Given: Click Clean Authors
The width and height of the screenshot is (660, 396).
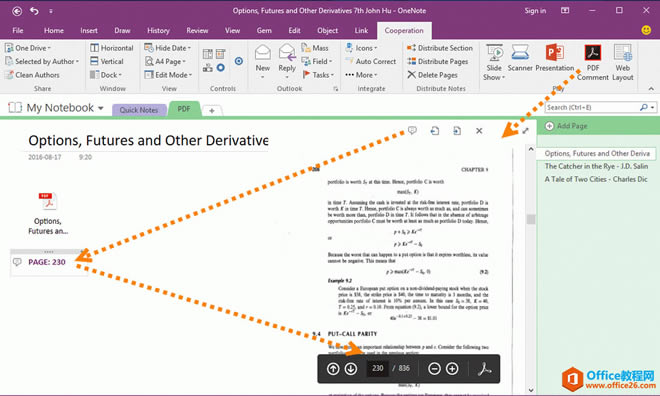Looking at the screenshot, I should pyautogui.click(x=32, y=75).
